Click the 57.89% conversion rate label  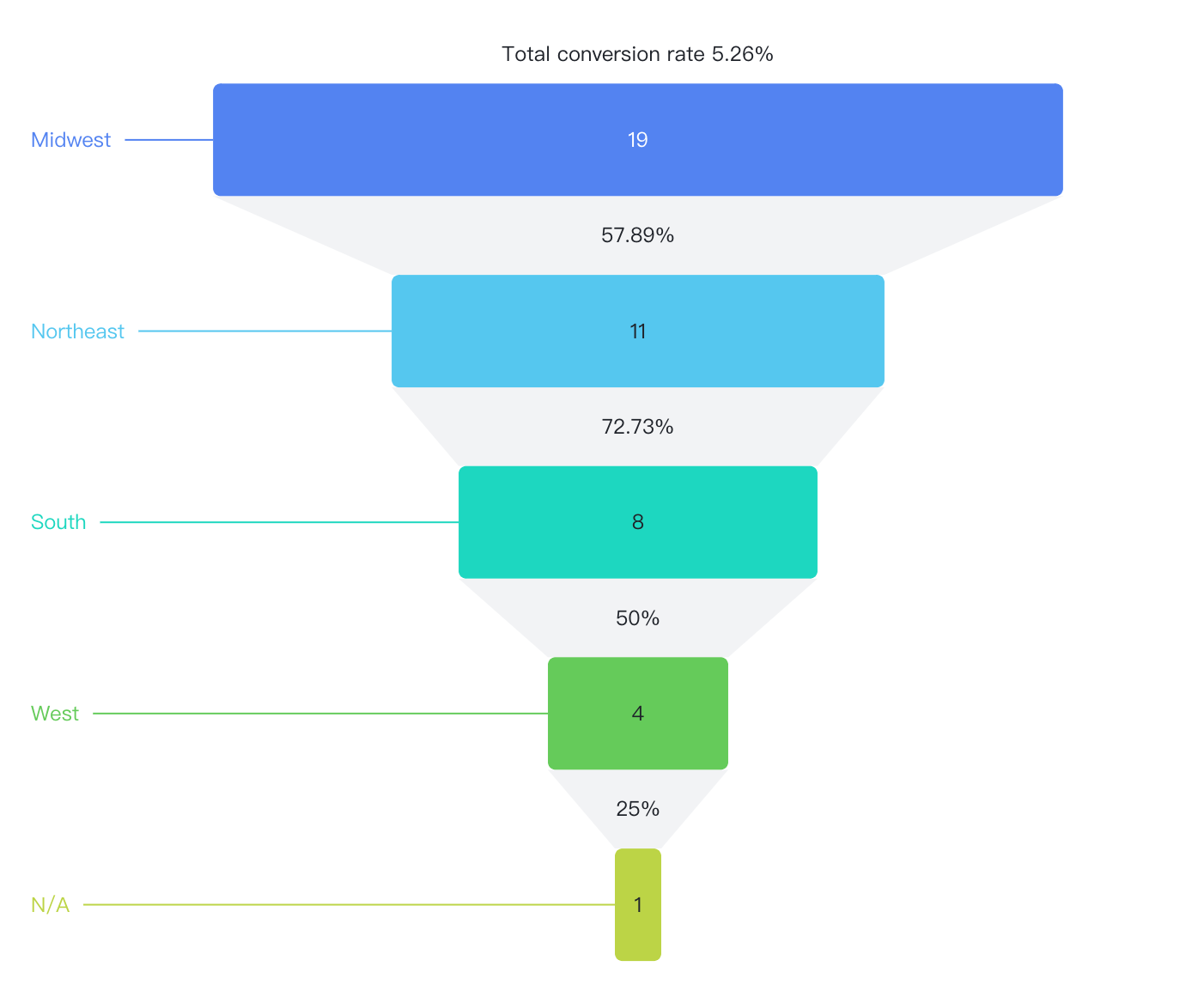pos(637,235)
